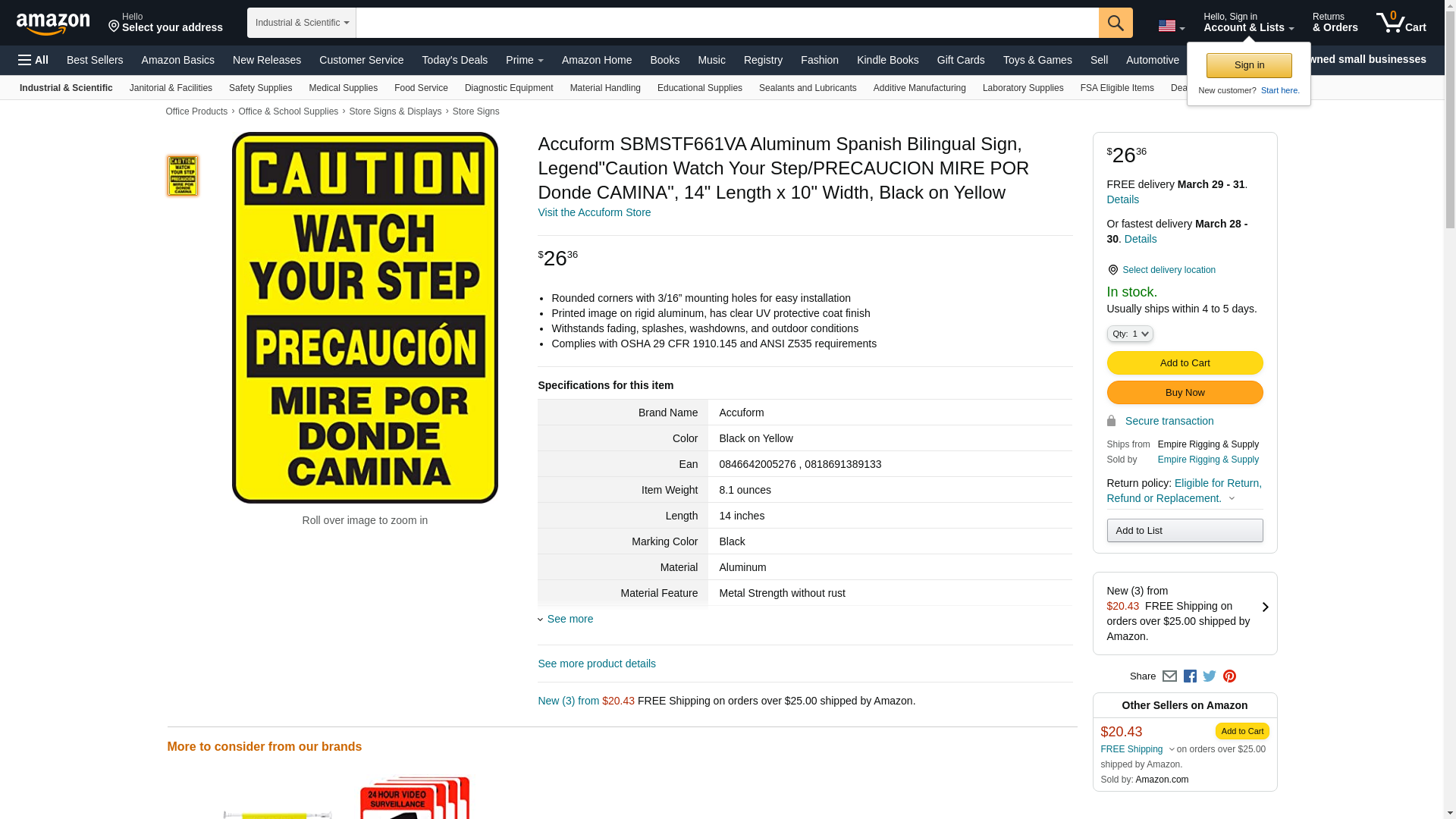Share product via email icon
Viewport: 1456px width, 819px height.
point(1169,676)
